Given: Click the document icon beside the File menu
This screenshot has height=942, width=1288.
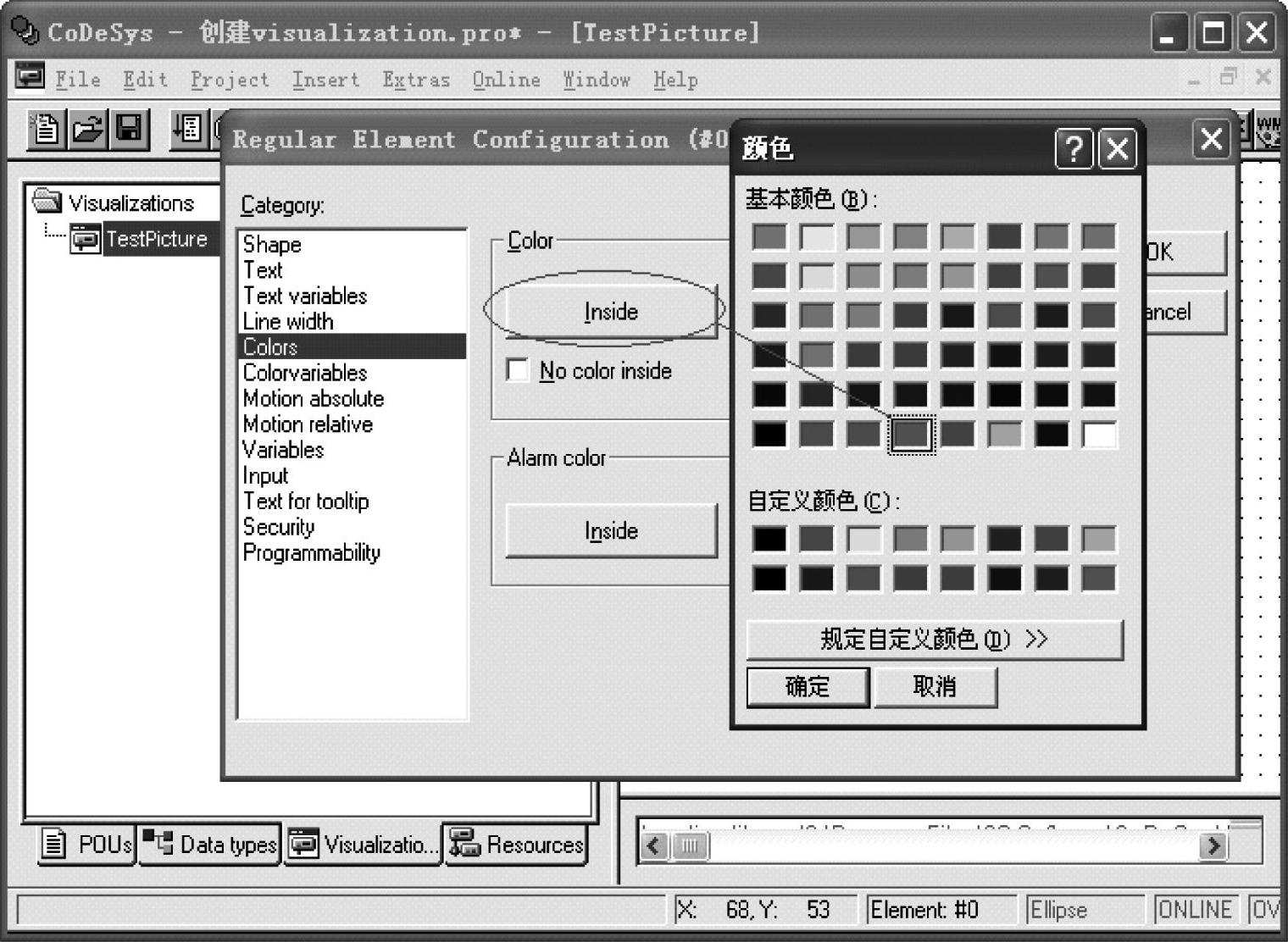Looking at the screenshot, I should [x=30, y=78].
